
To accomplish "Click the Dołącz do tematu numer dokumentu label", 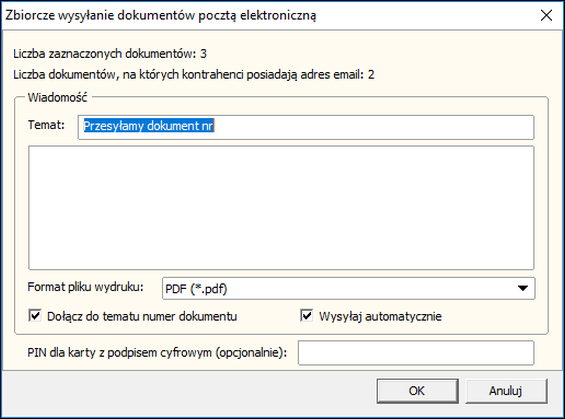I will [142, 316].
